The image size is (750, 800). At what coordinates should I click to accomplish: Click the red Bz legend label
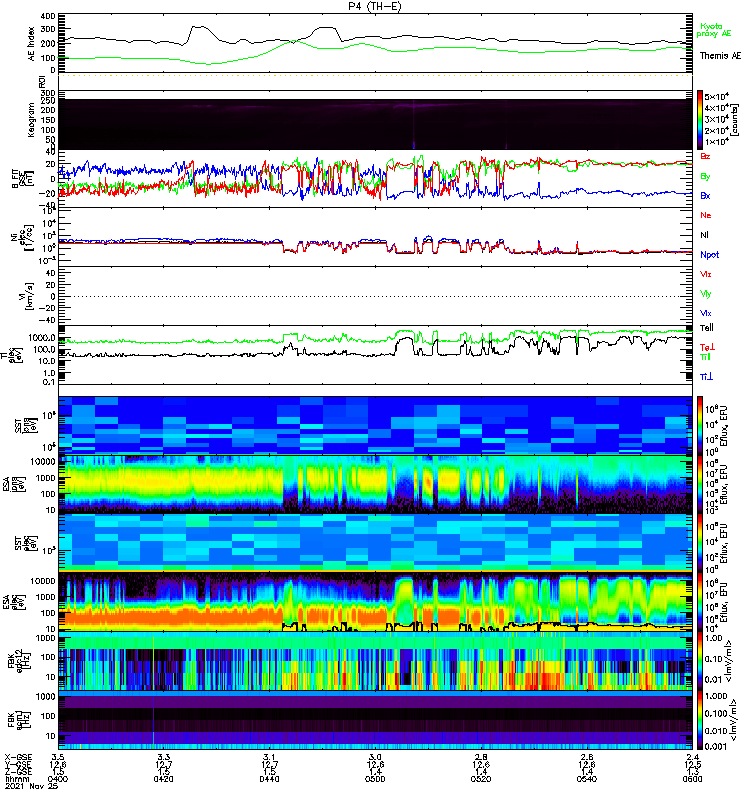click(705, 156)
